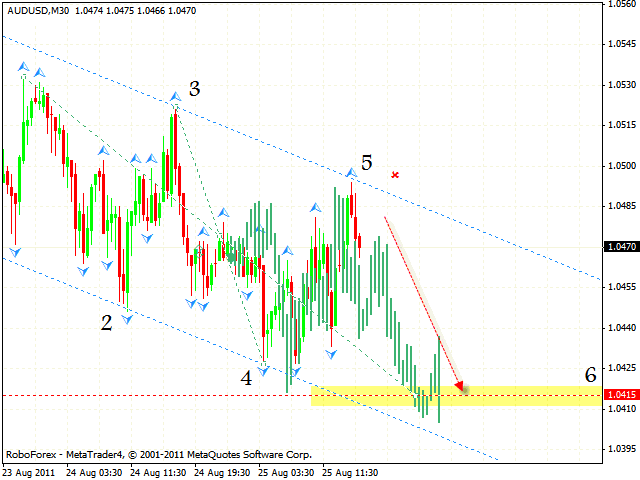Select the 1.0515 price axis label
Image resolution: width=640 pixels, height=480 pixels.
click(x=622, y=125)
